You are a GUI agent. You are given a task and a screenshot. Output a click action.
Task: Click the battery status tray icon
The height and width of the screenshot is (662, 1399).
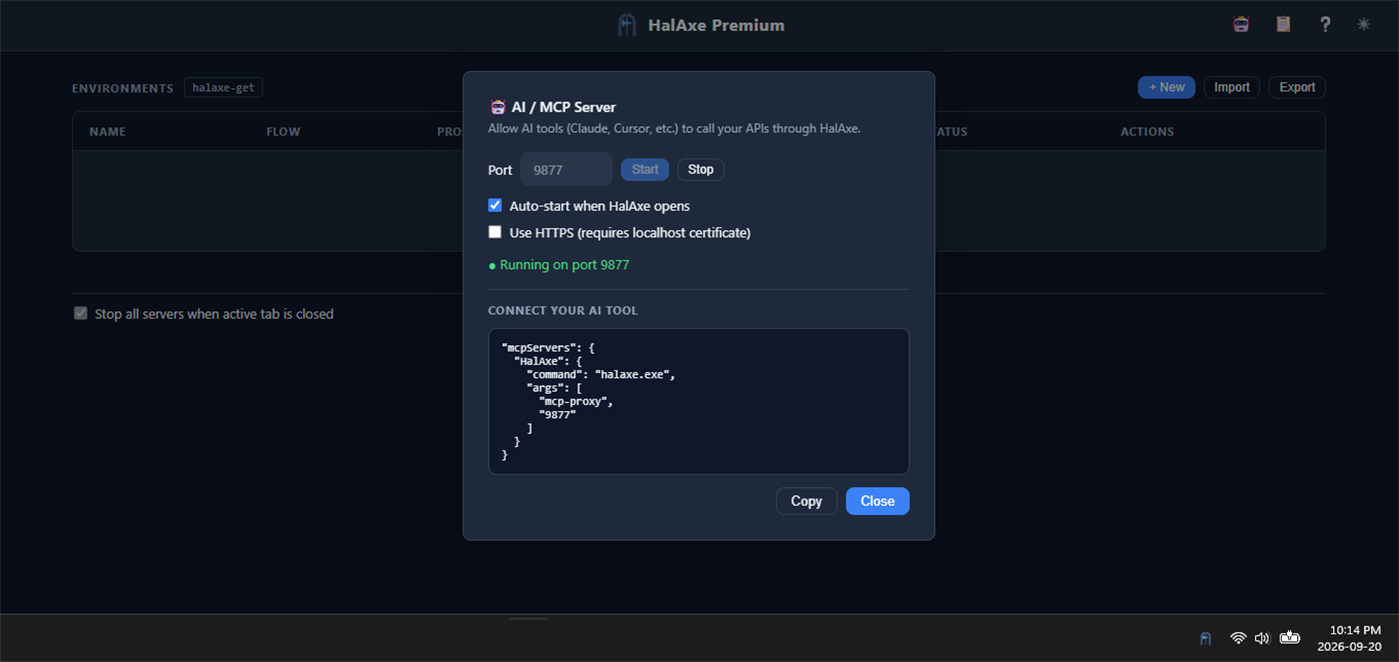[1290, 637]
